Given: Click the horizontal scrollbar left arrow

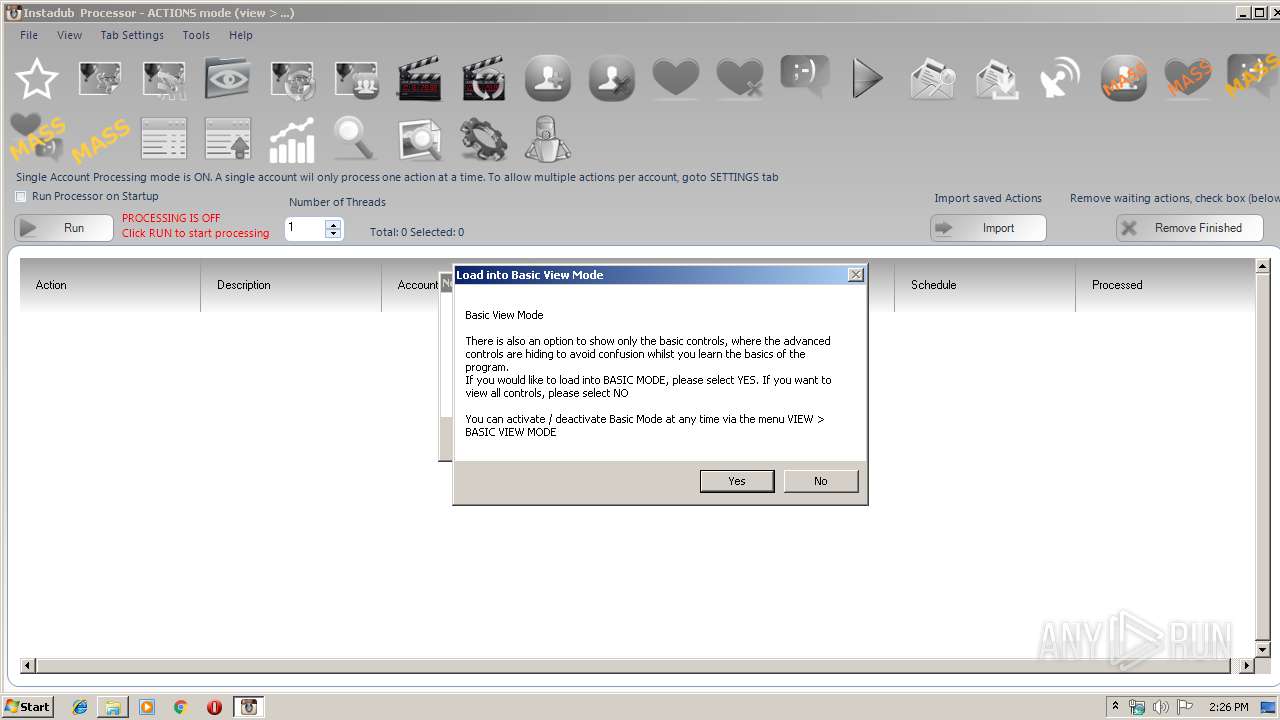Looking at the screenshot, I should click(x=28, y=665).
